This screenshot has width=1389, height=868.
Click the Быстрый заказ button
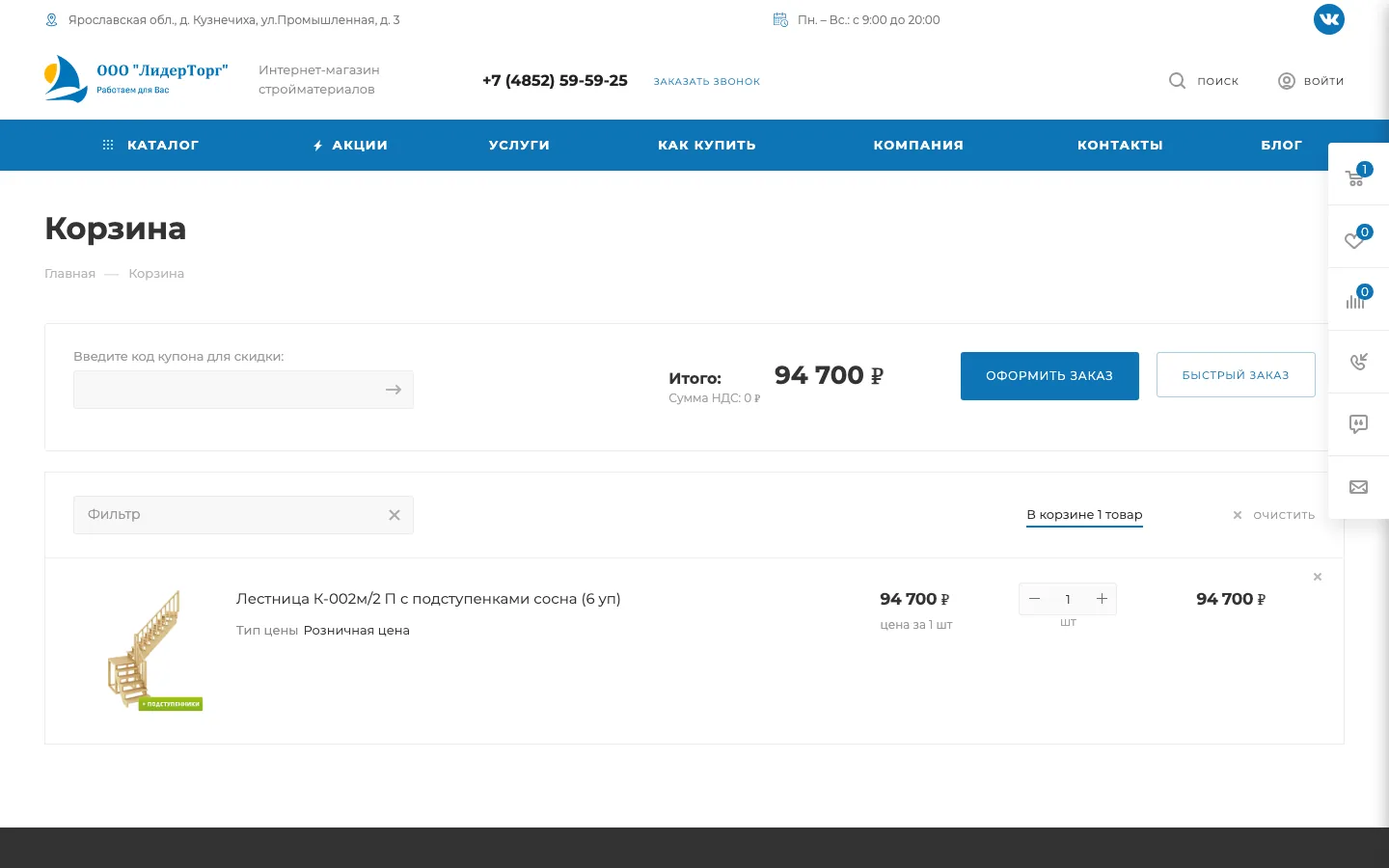tap(1236, 375)
